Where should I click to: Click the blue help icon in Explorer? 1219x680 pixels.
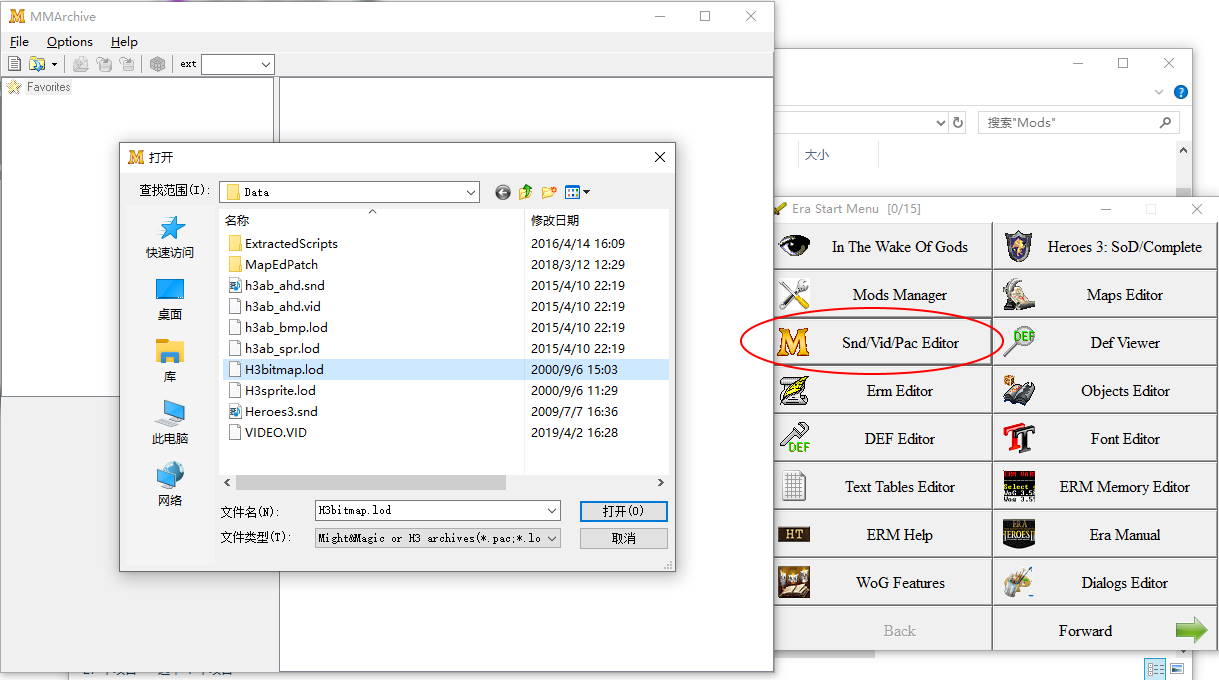[1181, 92]
